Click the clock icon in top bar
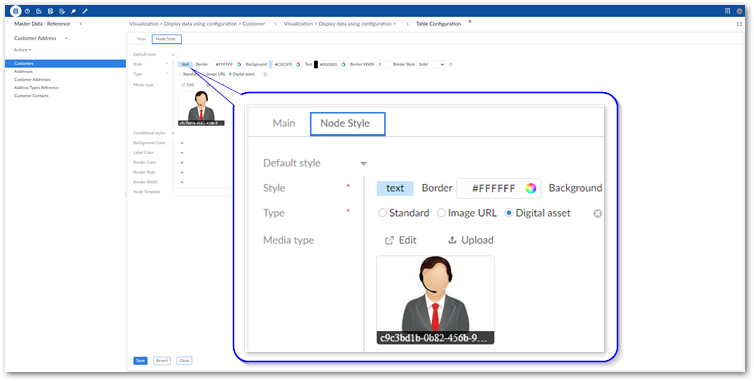 [x=27, y=11]
